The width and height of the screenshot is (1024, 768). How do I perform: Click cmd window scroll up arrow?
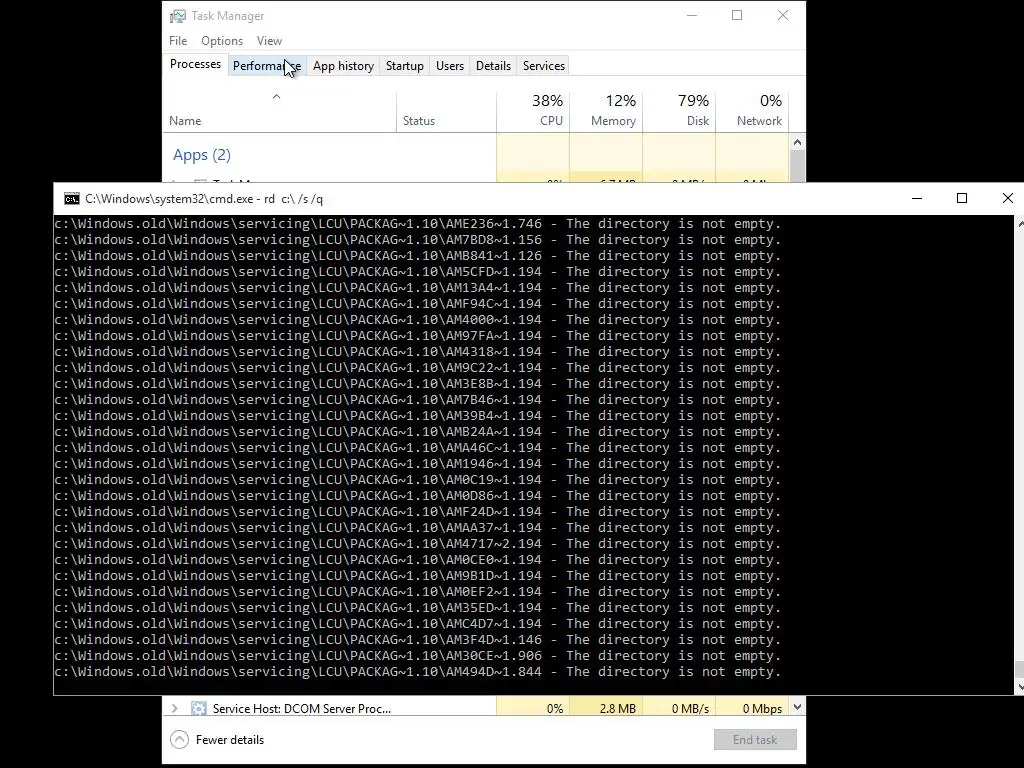point(1019,223)
